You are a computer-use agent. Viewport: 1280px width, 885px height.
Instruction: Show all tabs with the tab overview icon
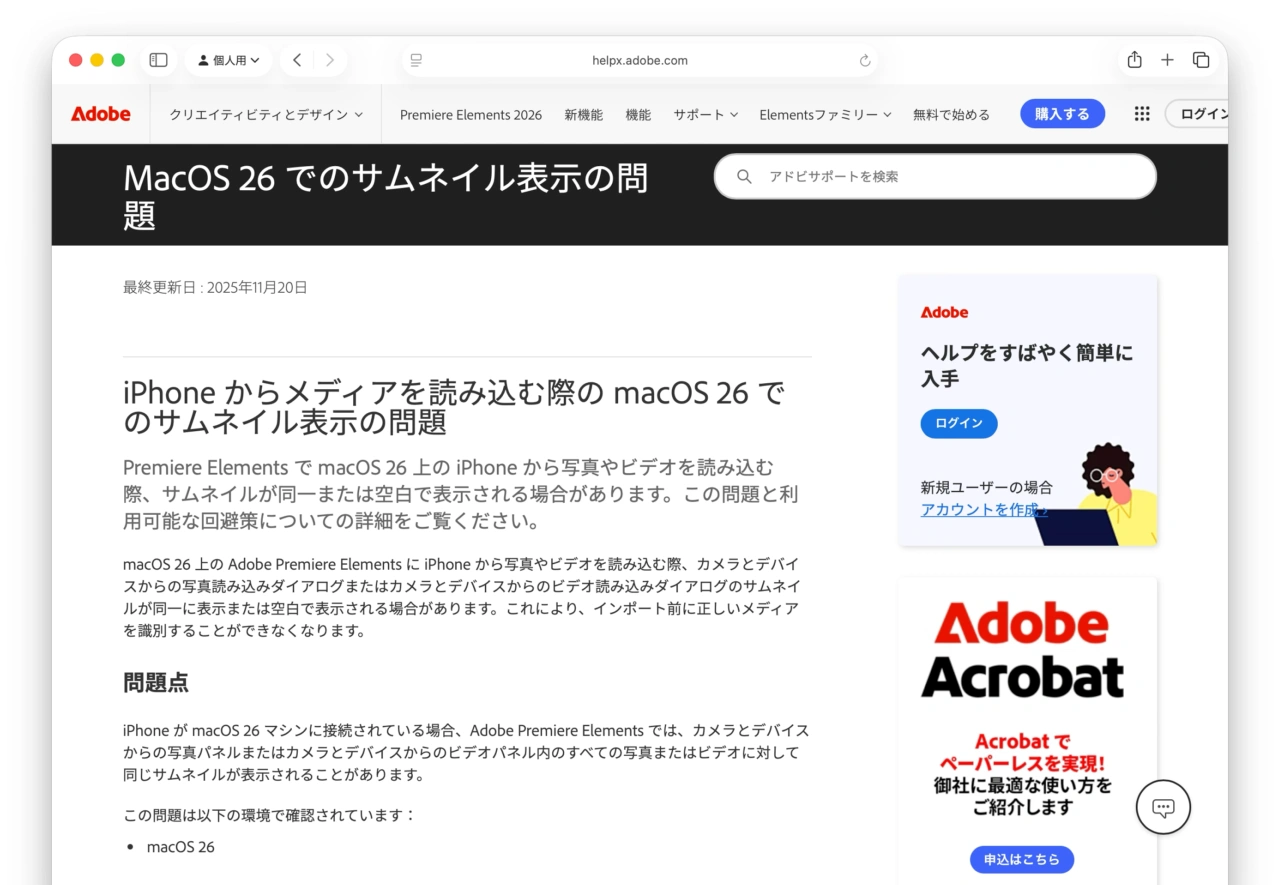pos(1200,60)
